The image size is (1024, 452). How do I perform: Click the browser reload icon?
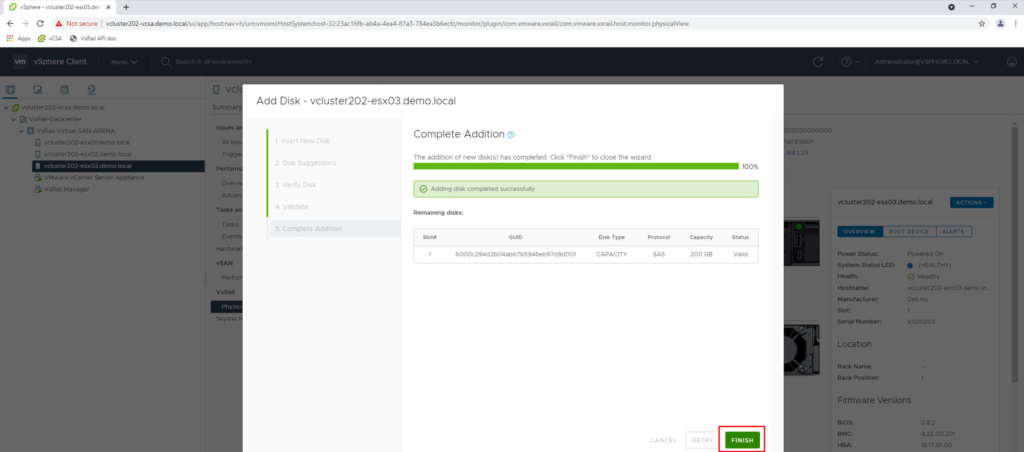(40, 23)
